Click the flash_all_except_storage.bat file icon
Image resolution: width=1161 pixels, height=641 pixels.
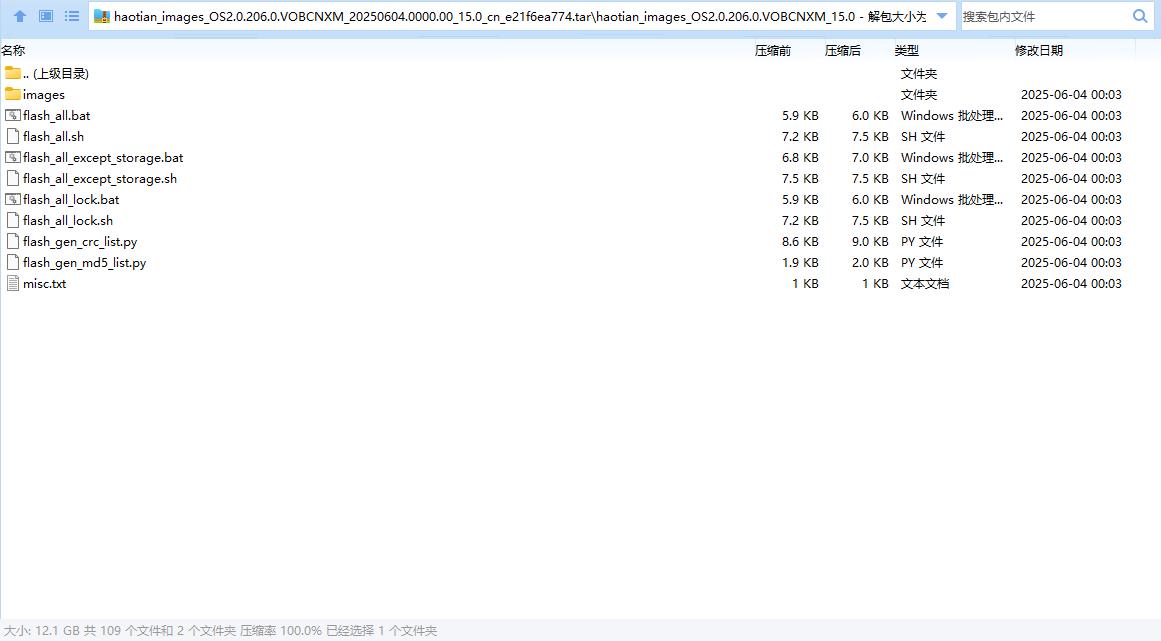13,157
